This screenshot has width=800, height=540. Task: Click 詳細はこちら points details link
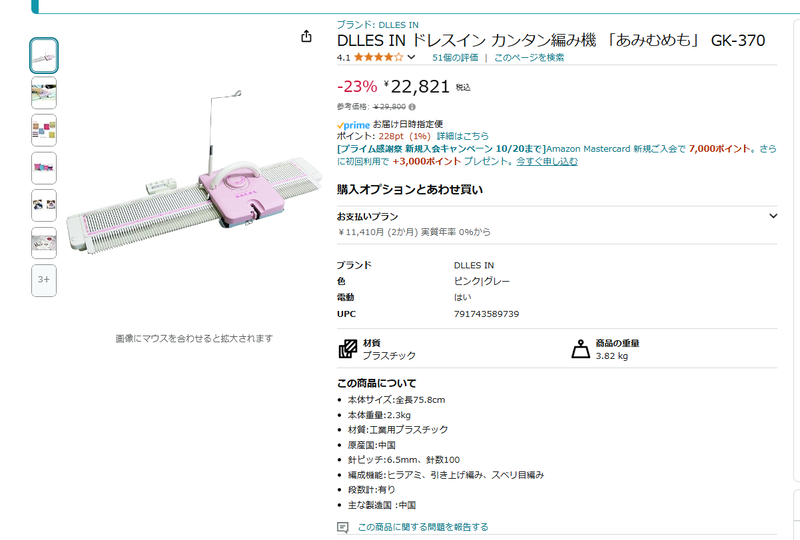coord(462,136)
